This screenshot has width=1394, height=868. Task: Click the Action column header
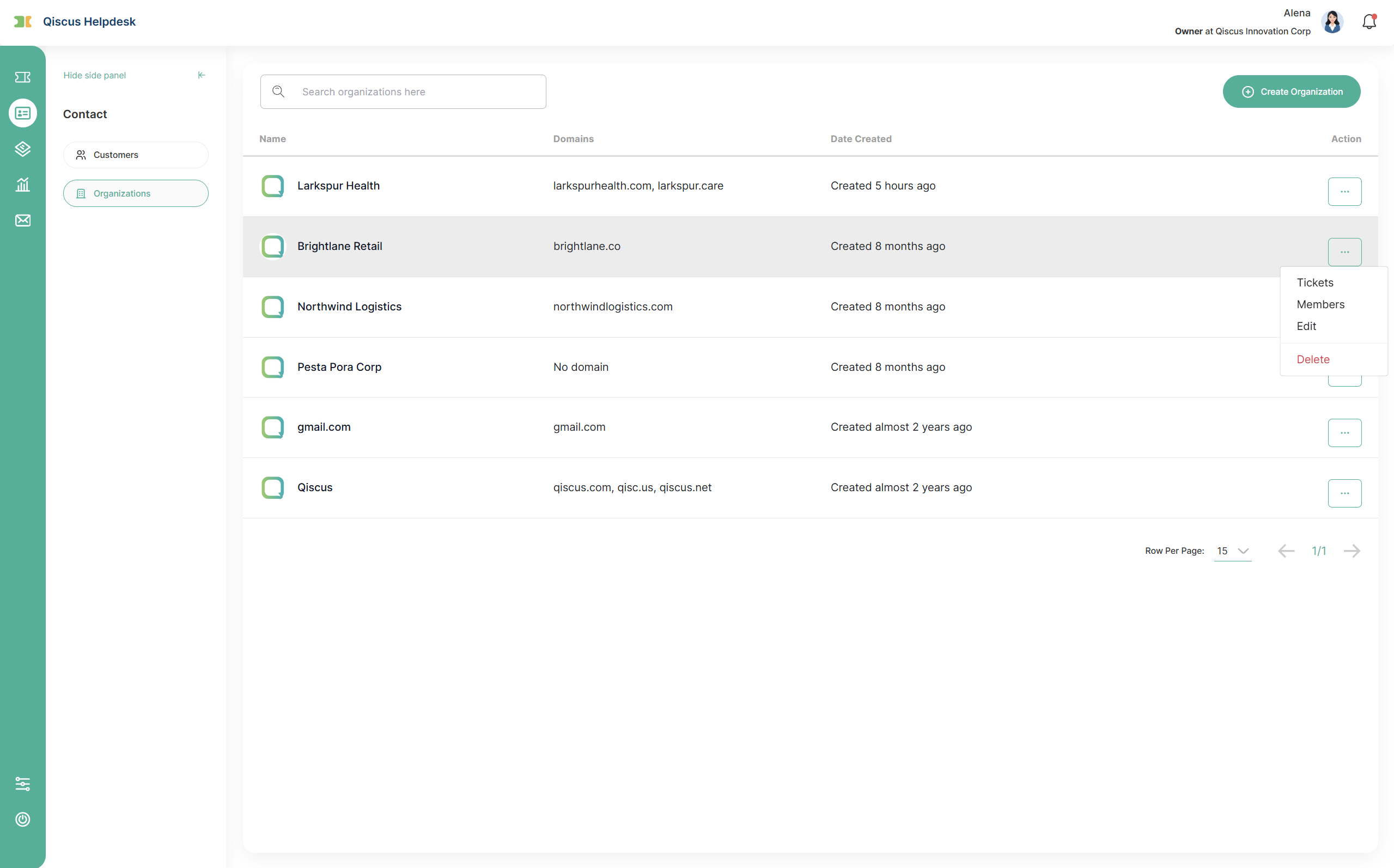click(1346, 139)
